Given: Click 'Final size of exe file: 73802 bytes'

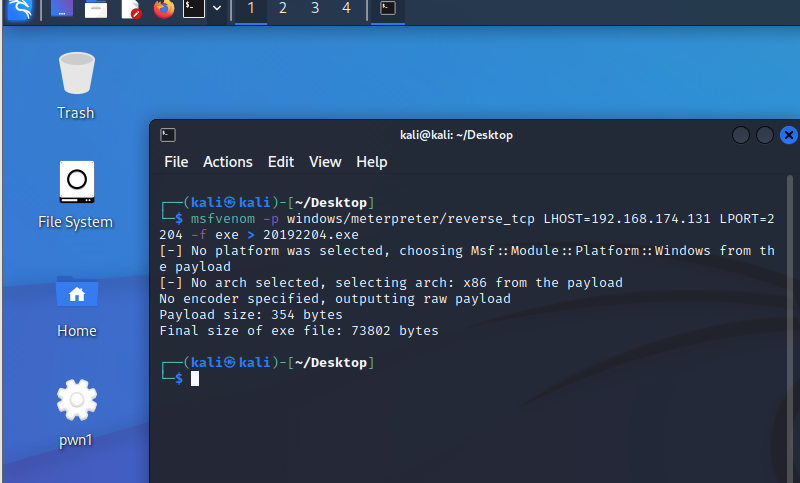Looking at the screenshot, I should (299, 331).
